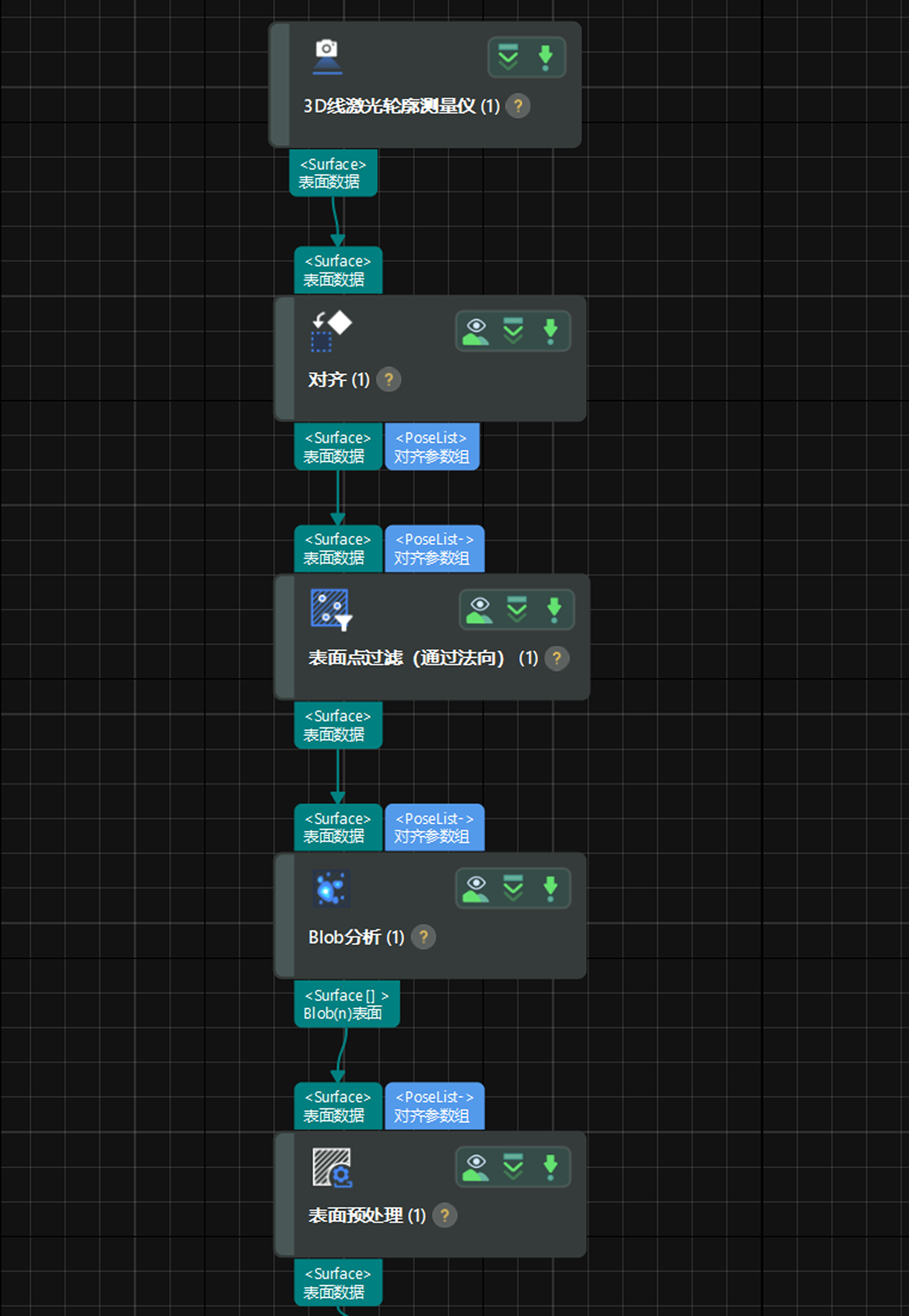Image resolution: width=909 pixels, height=1316 pixels.
Task: Expand the 表面预处理 (1) node with double-chevron
Action: pos(513,1167)
